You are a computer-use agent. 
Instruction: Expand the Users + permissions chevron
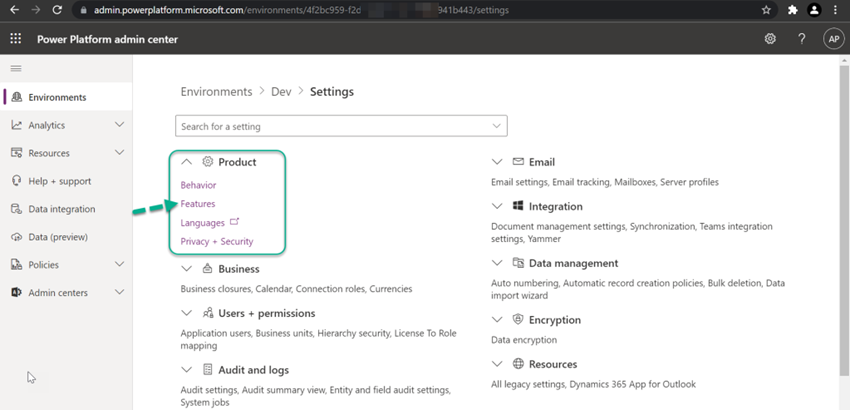(x=186, y=313)
